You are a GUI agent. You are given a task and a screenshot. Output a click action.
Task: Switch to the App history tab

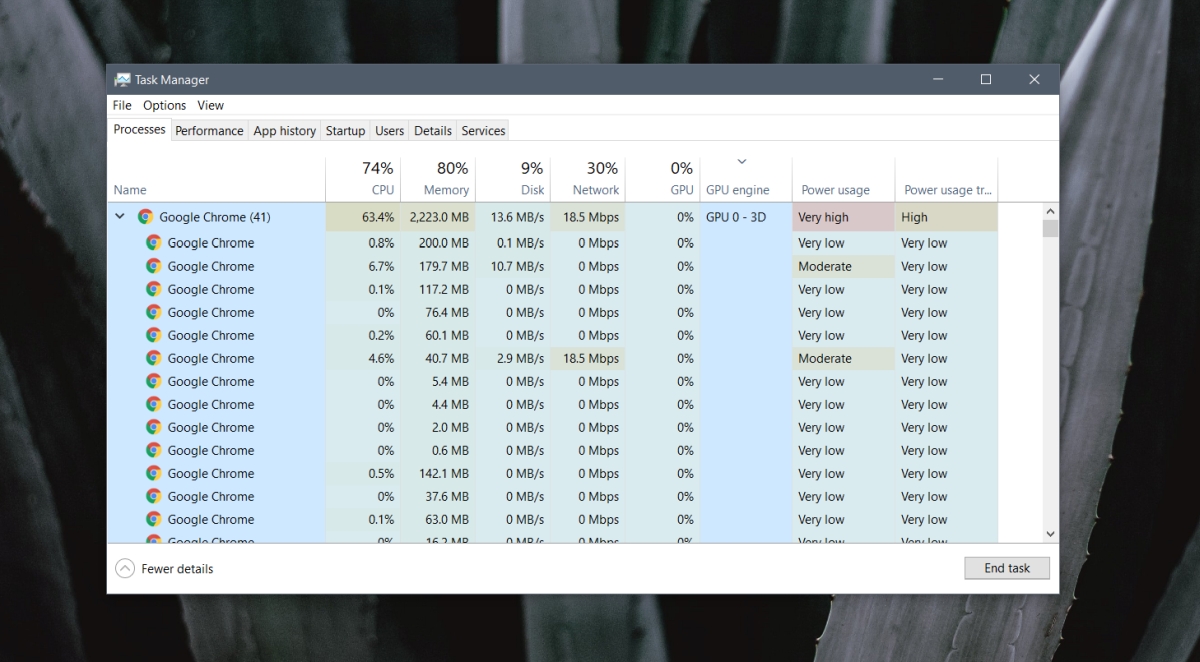pyautogui.click(x=284, y=130)
